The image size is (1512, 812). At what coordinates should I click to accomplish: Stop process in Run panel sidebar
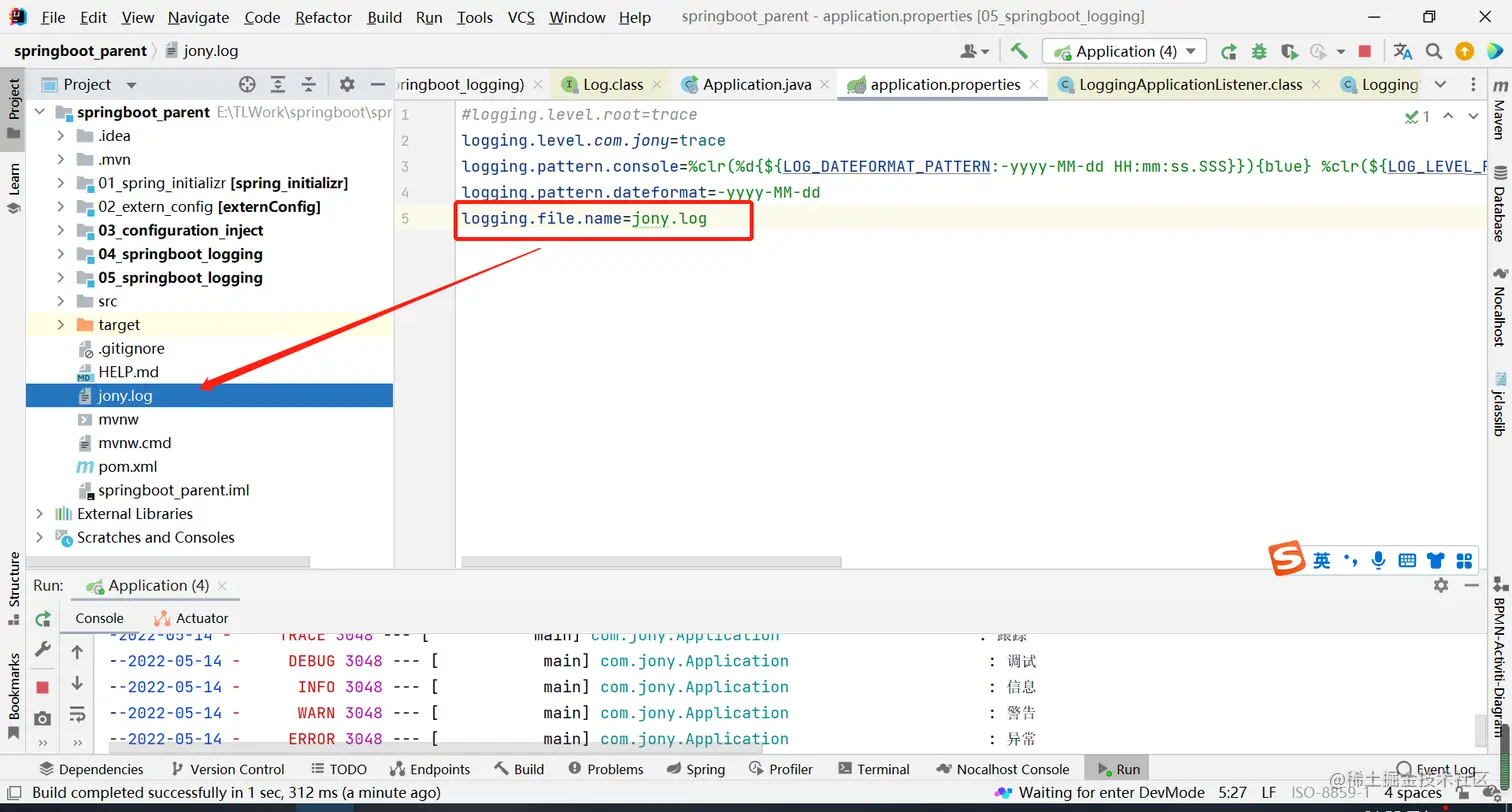point(42,687)
